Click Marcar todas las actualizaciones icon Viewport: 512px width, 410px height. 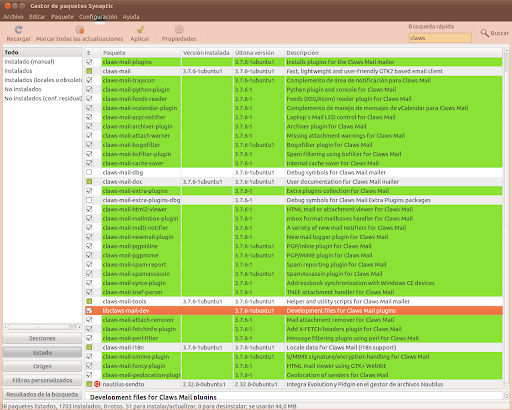79,30
